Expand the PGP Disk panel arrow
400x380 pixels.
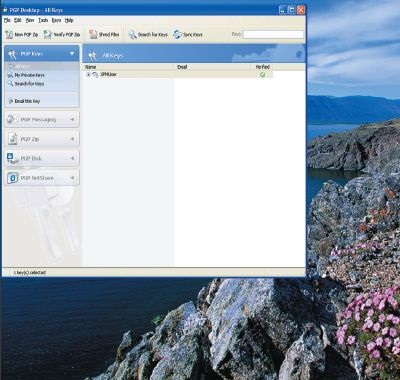click(x=72, y=158)
